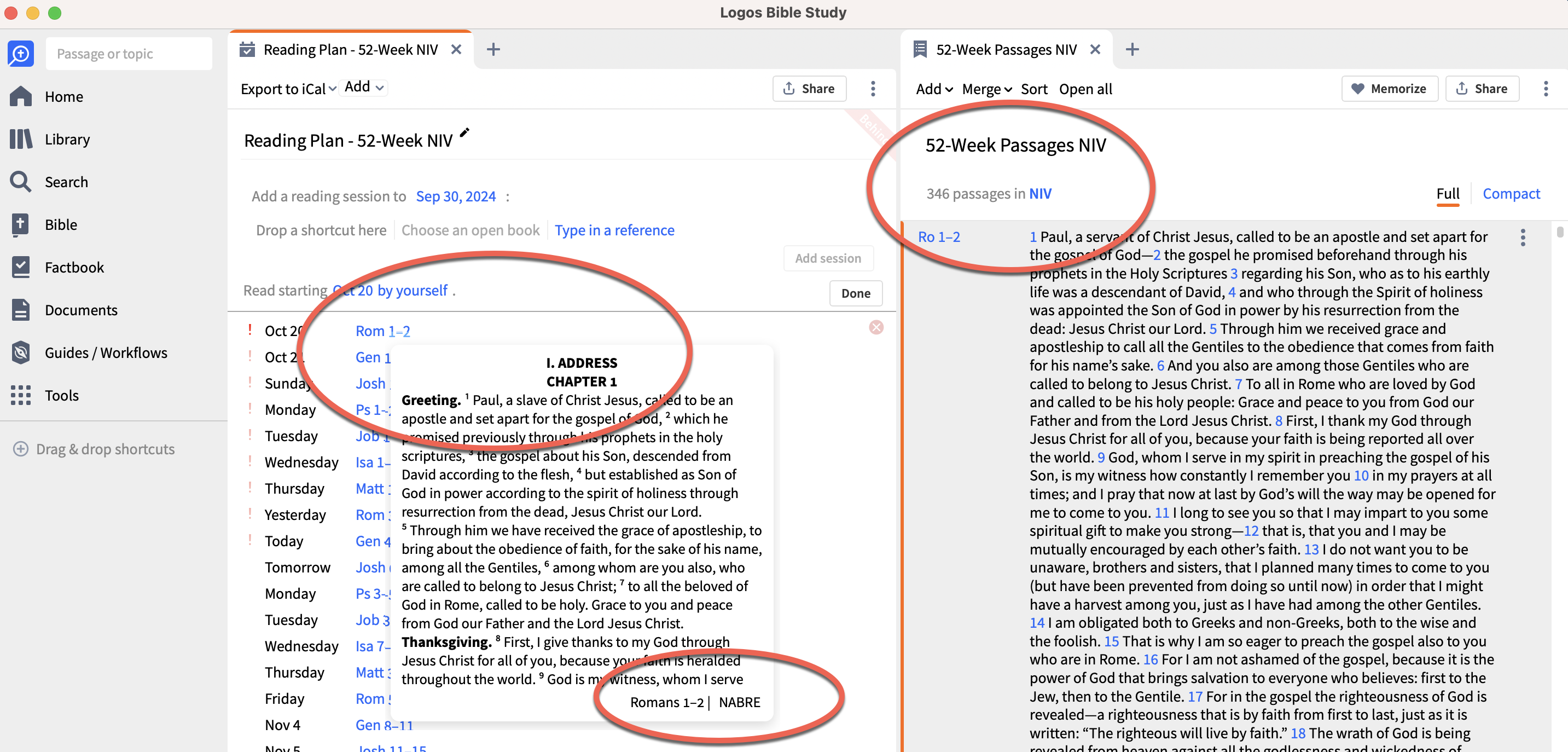Open the Passages panel kebab menu

(1546, 88)
